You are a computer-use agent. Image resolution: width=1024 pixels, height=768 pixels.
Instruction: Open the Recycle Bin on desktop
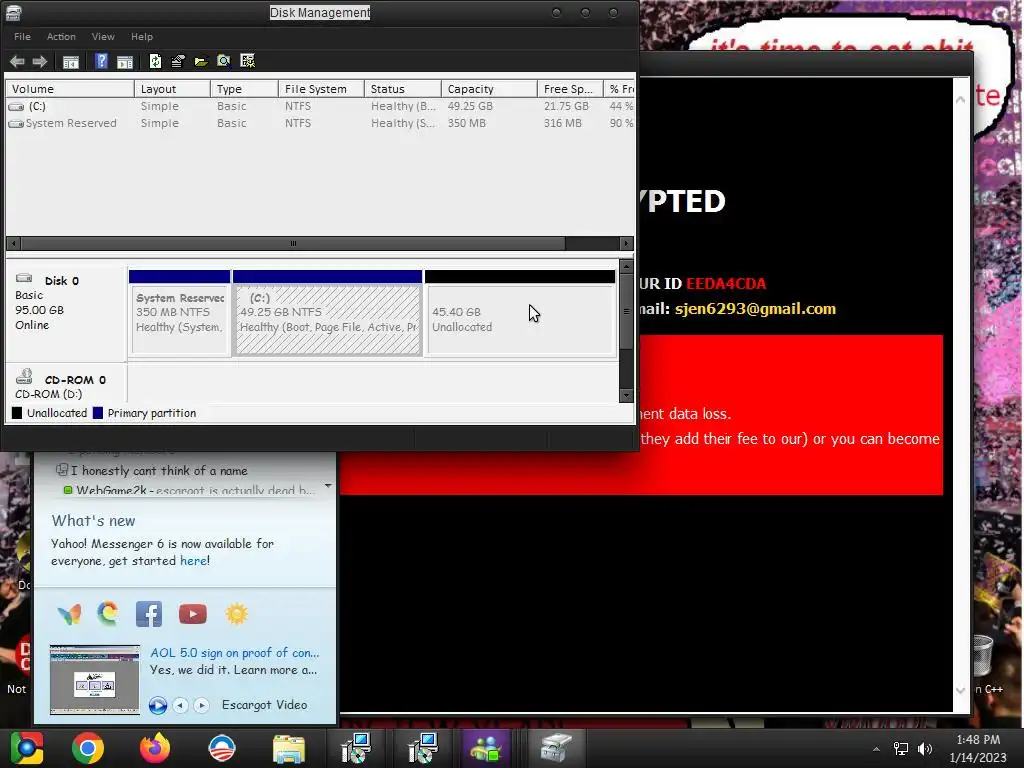(x=983, y=656)
